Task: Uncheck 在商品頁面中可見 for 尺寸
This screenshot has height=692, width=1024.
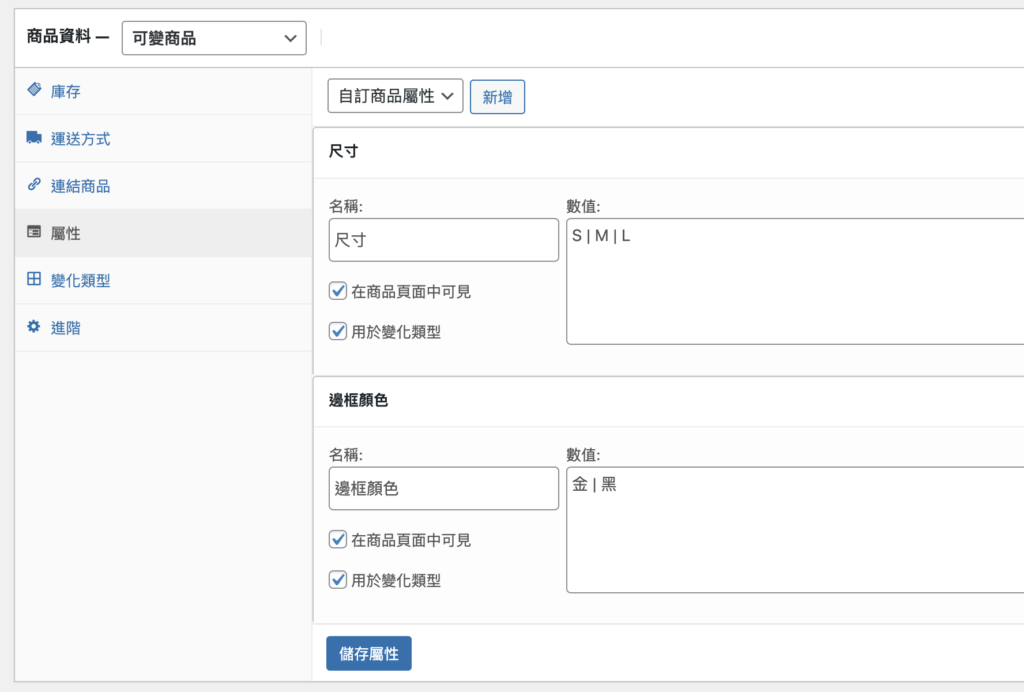Action: (x=338, y=290)
